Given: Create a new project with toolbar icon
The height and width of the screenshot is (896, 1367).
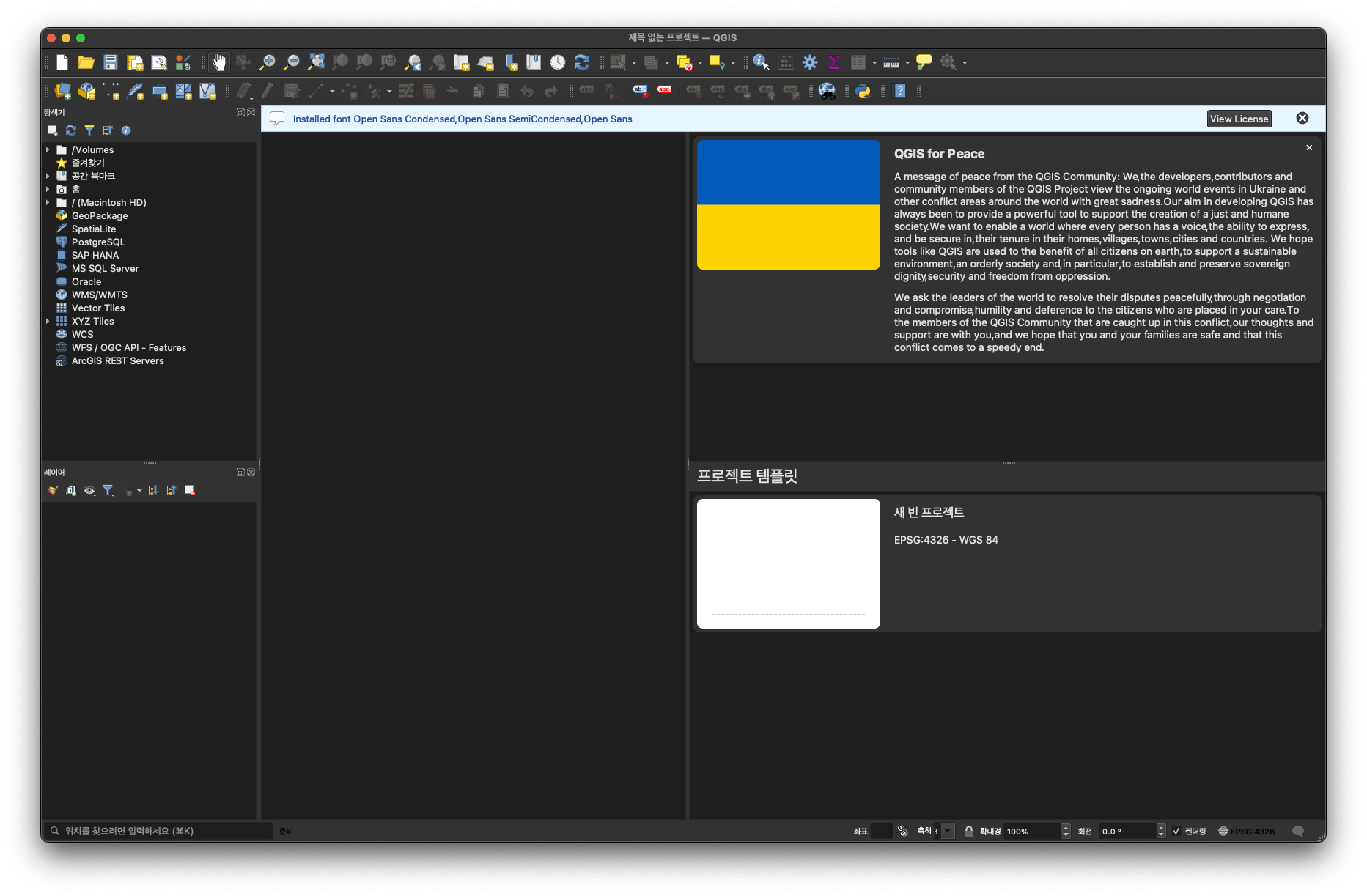Looking at the screenshot, I should 62,63.
